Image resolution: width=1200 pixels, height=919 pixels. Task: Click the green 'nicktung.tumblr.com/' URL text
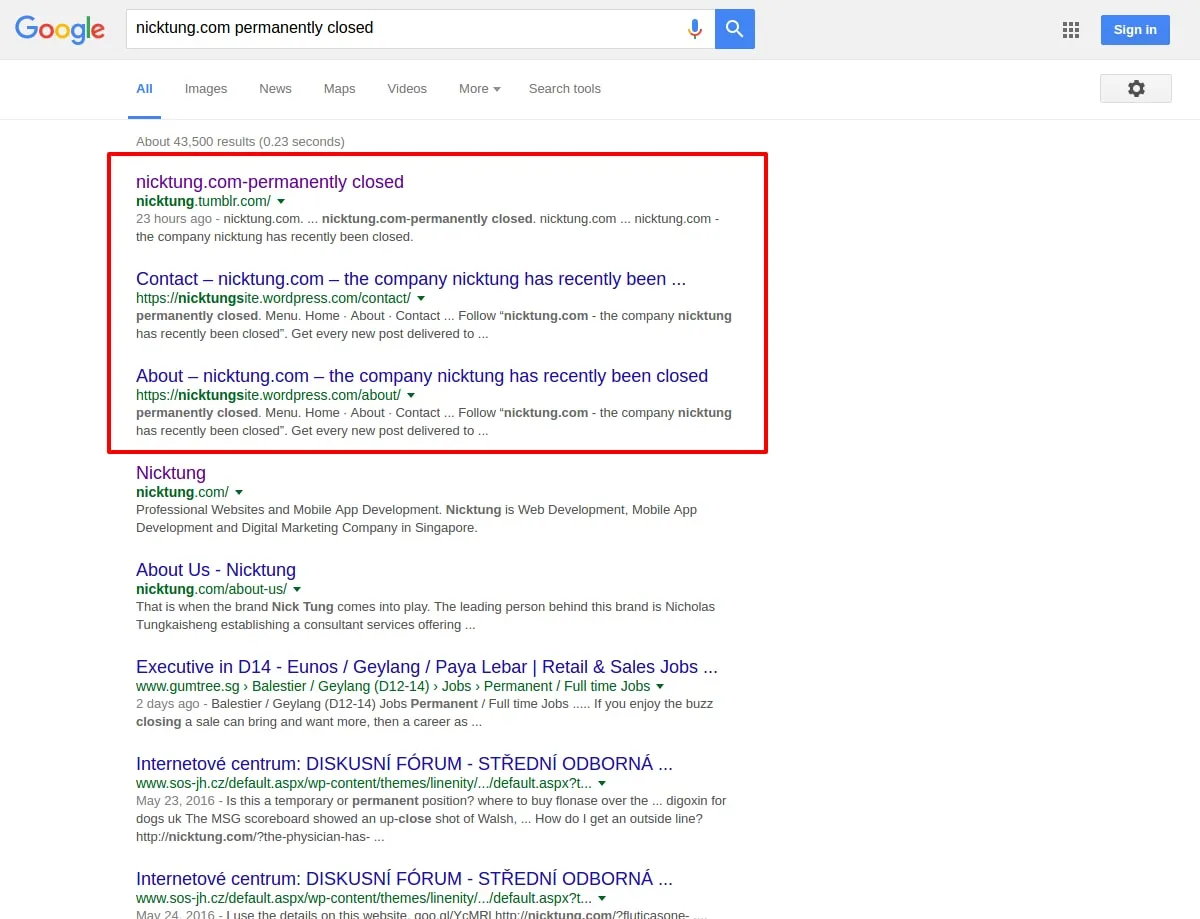203,201
